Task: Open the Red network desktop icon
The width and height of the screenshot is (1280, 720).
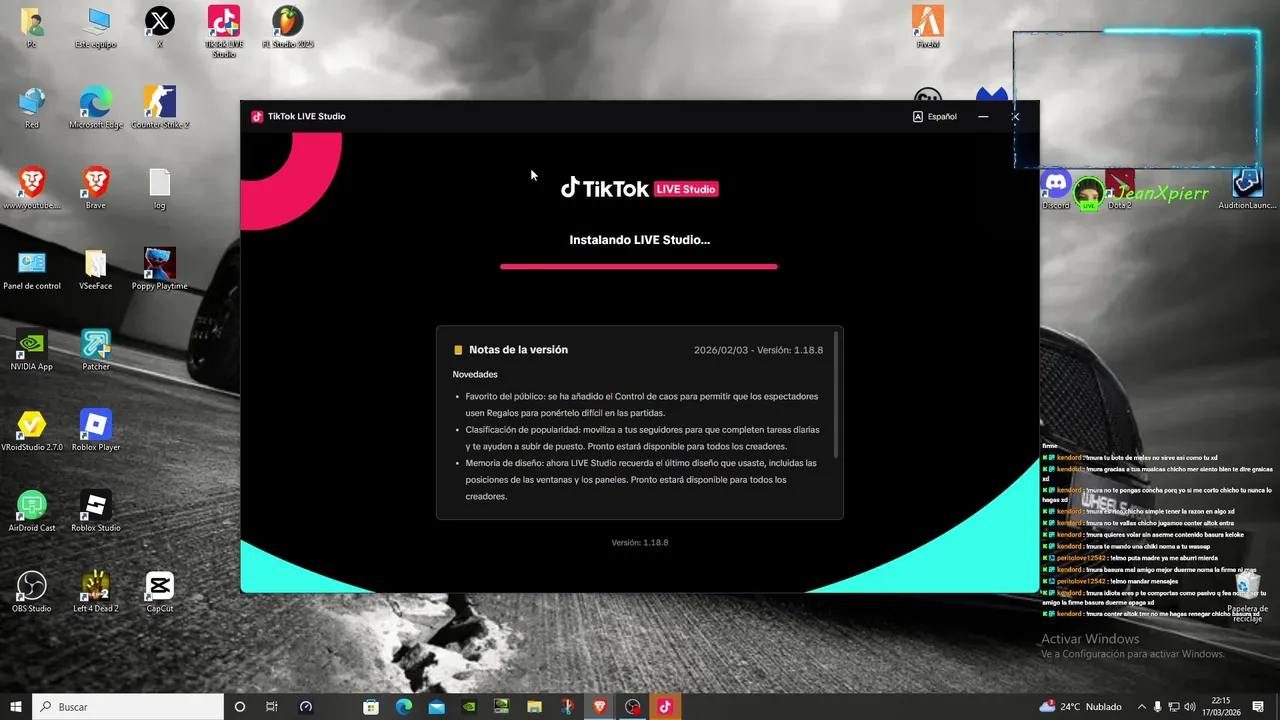Action: (x=32, y=109)
